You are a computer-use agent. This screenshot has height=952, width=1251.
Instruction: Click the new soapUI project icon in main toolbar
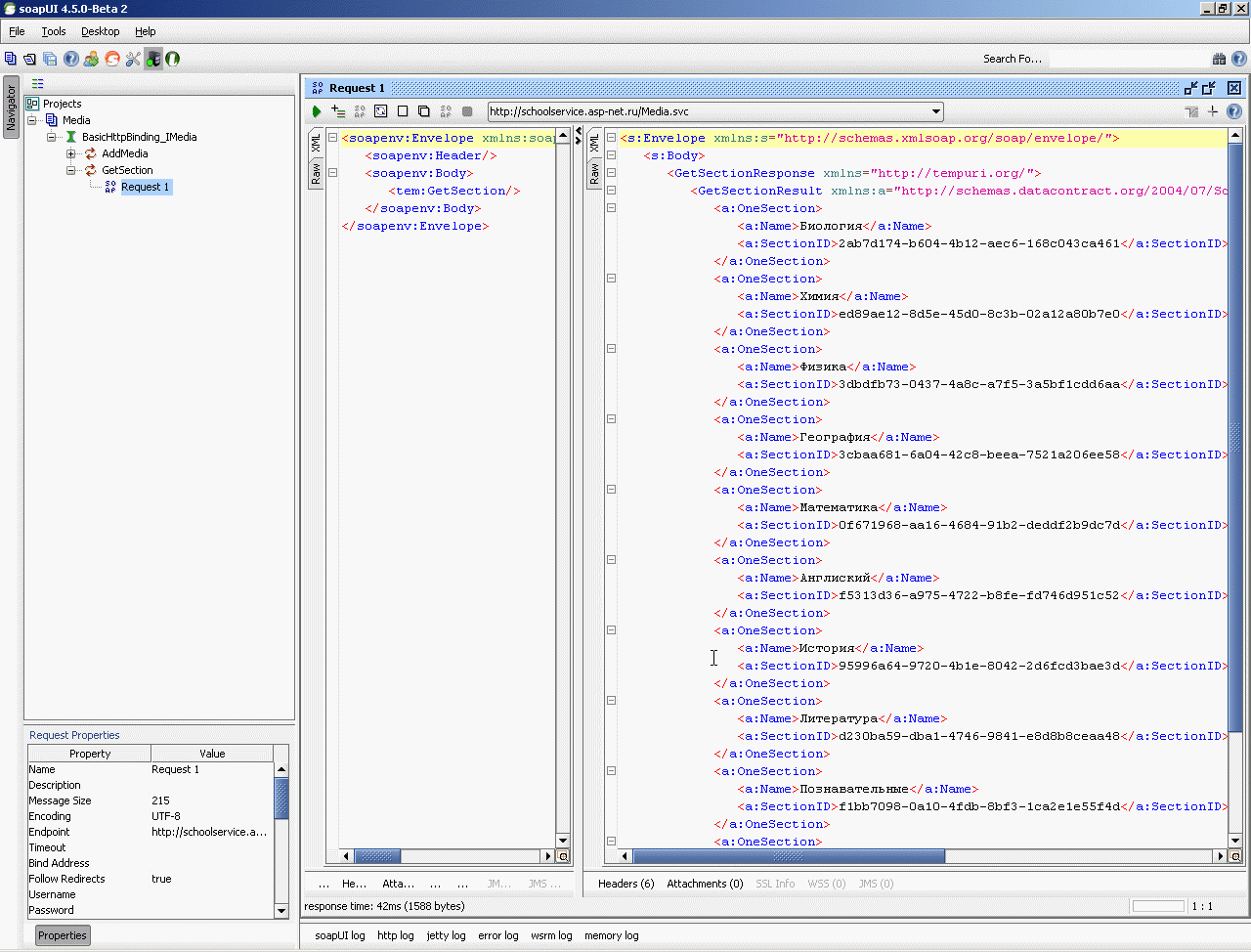click(11, 59)
